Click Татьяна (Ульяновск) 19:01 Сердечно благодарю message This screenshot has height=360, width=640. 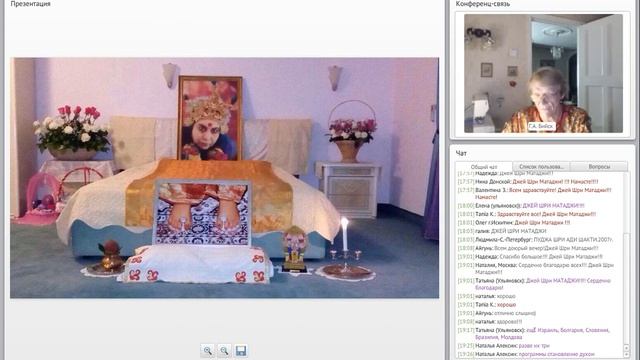pyautogui.click(x=534, y=284)
